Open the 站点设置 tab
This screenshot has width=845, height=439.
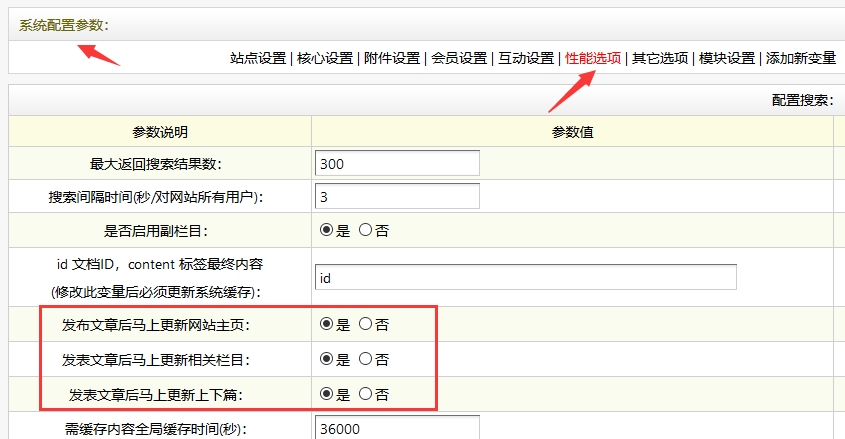pos(258,58)
